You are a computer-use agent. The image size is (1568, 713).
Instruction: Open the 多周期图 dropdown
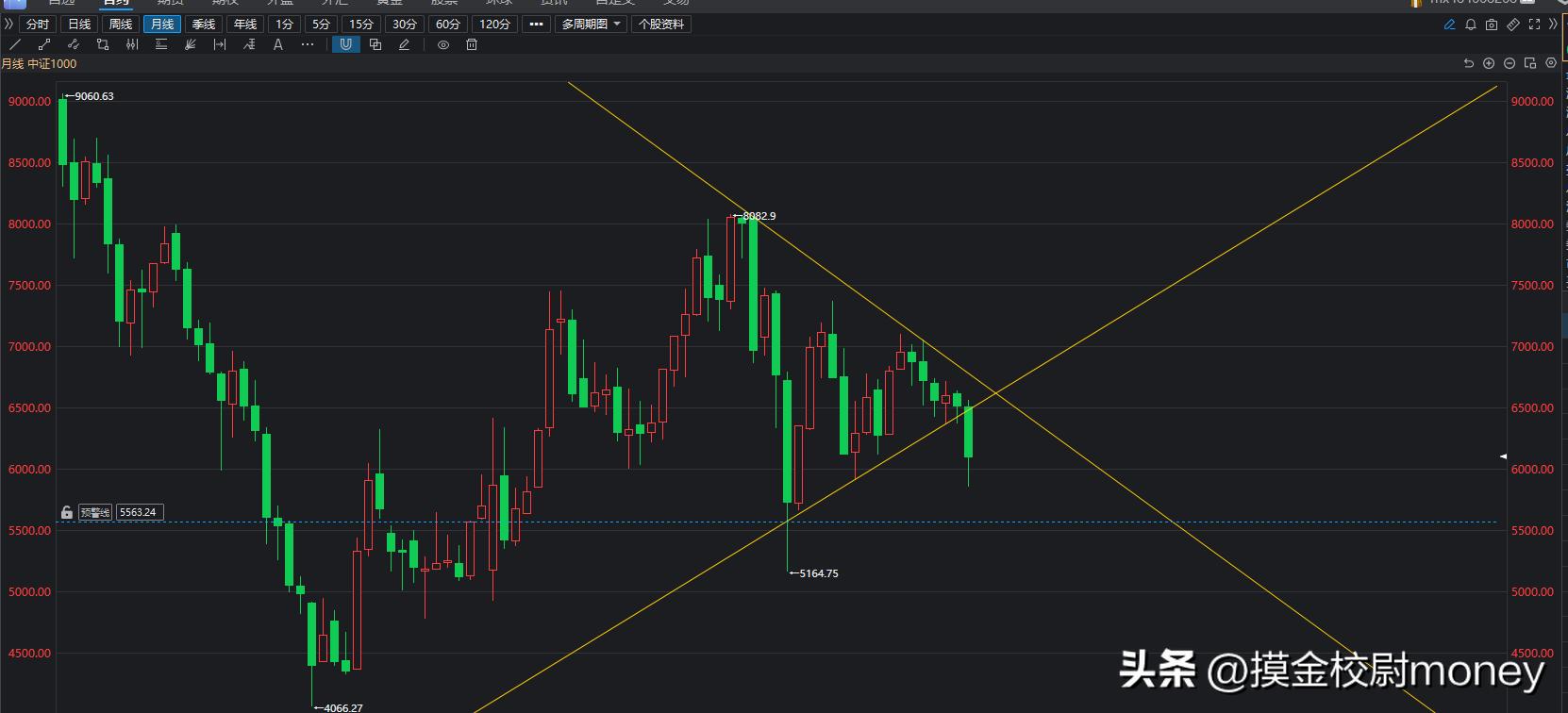pyautogui.click(x=591, y=24)
